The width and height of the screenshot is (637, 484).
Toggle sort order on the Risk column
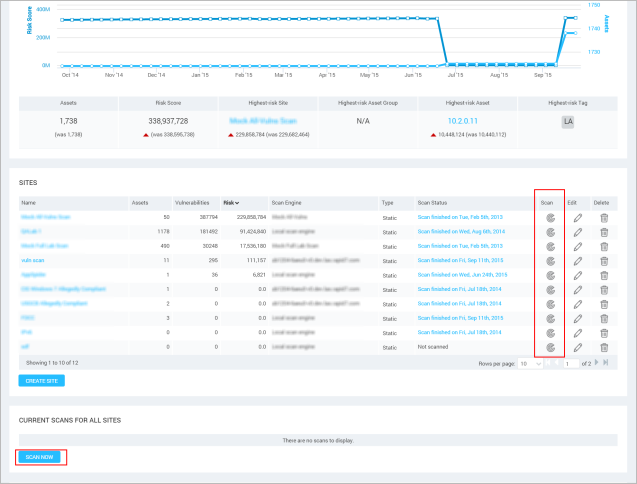tap(231, 201)
